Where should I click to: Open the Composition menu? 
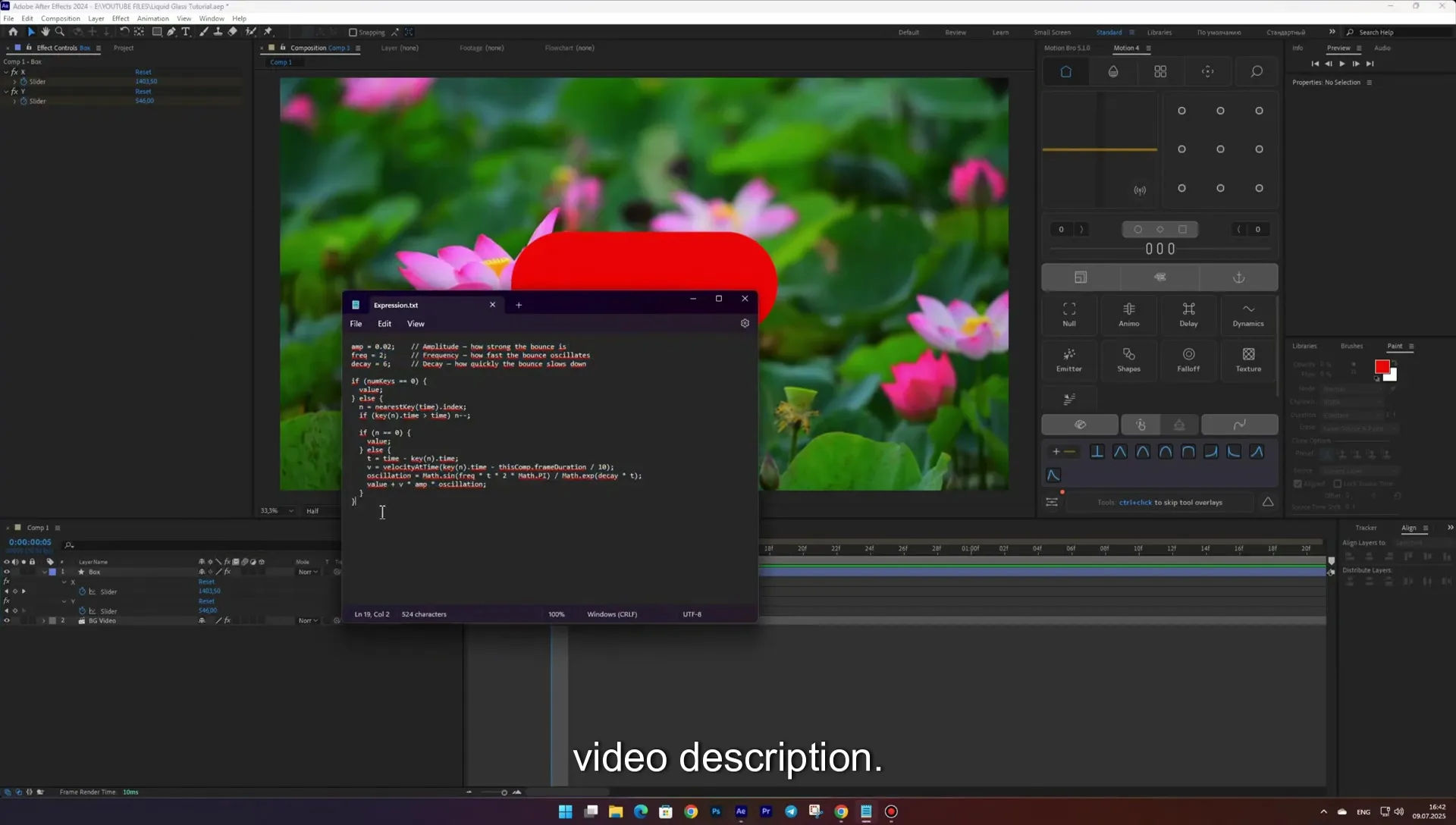pyautogui.click(x=61, y=18)
